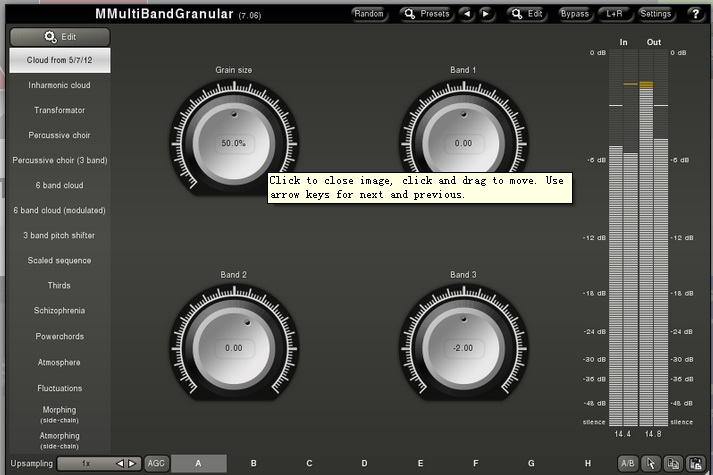Image resolution: width=713 pixels, height=475 pixels.
Task: Select the Morphing (side-chain) preset
Action: pos(60,414)
